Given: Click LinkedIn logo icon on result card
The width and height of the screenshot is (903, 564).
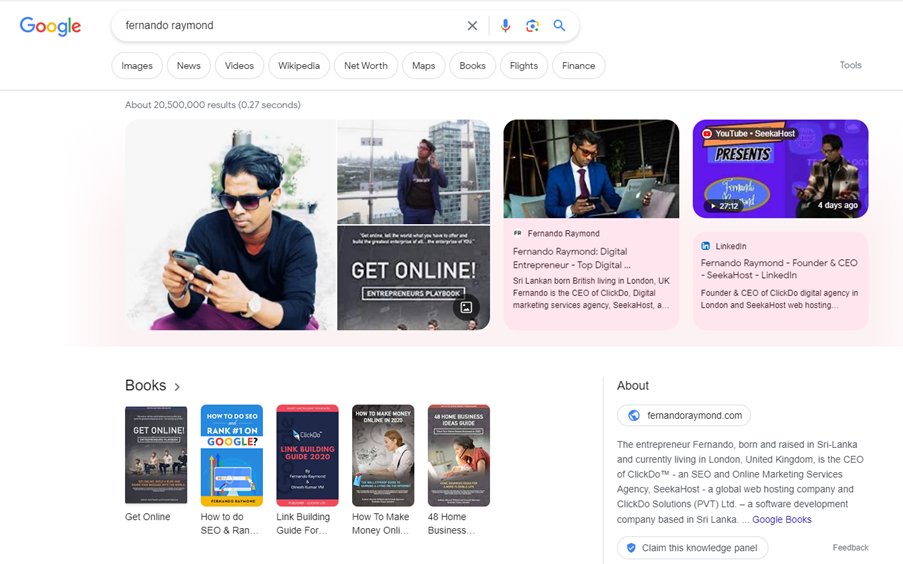Looking at the screenshot, I should 705,246.
